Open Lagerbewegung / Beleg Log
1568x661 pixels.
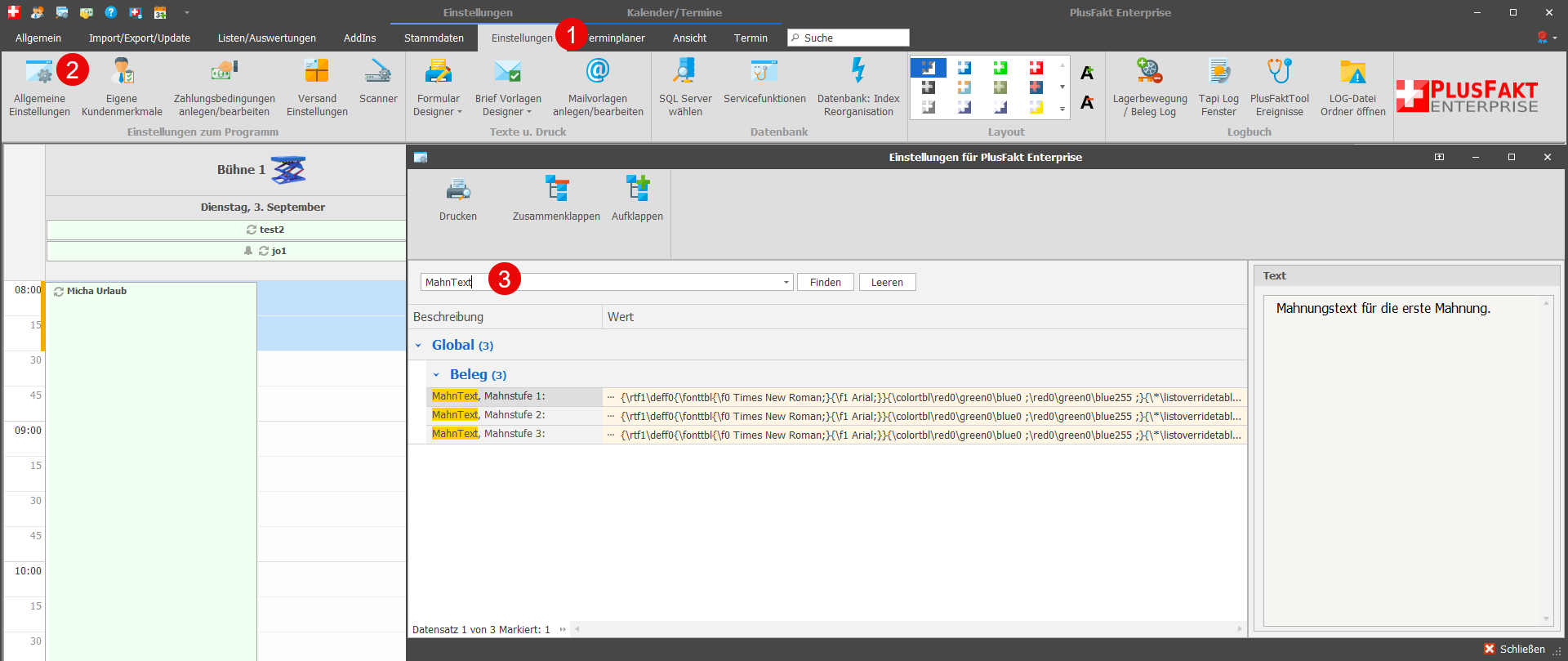pos(1150,88)
